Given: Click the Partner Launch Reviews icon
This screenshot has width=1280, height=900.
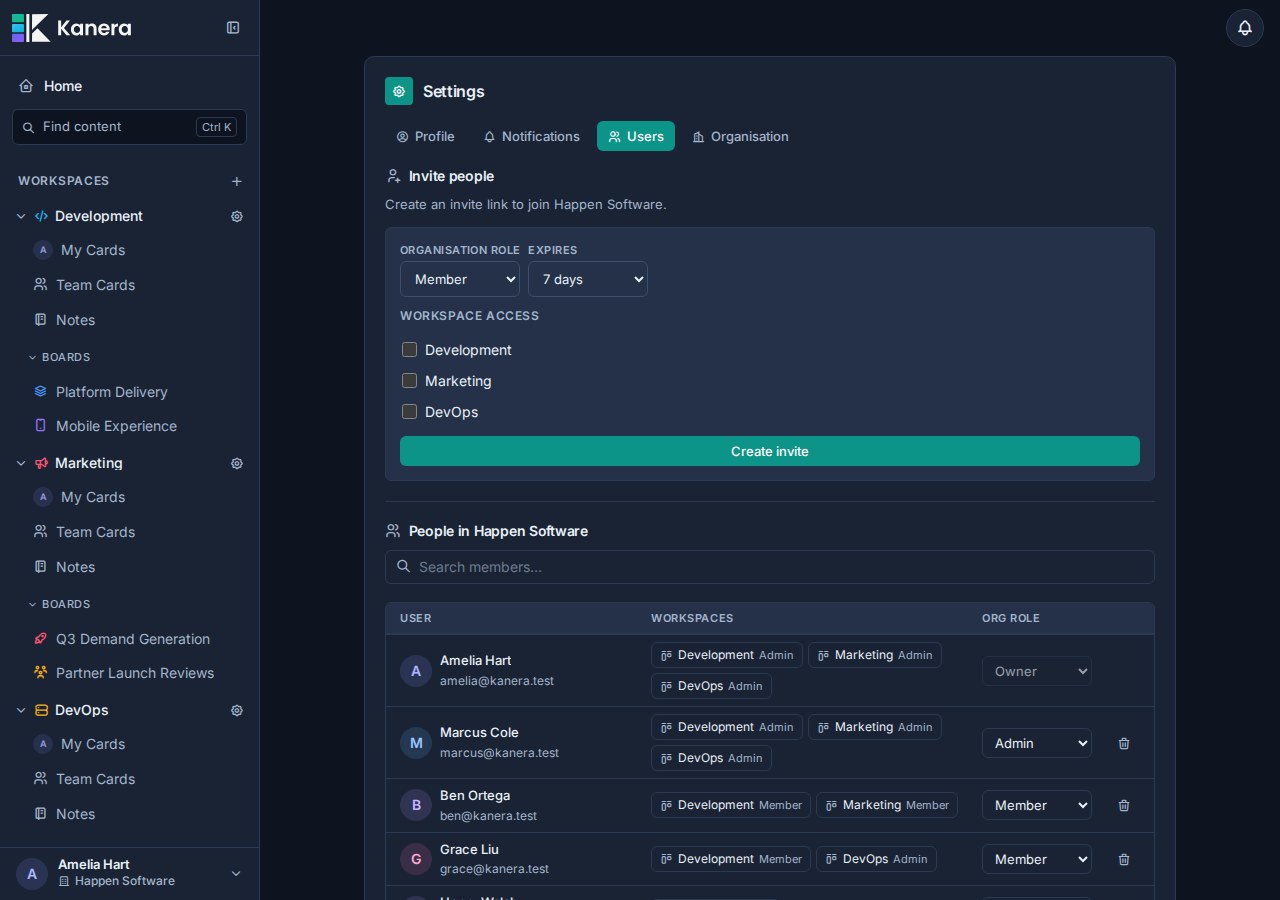Looking at the screenshot, I should 40,672.
